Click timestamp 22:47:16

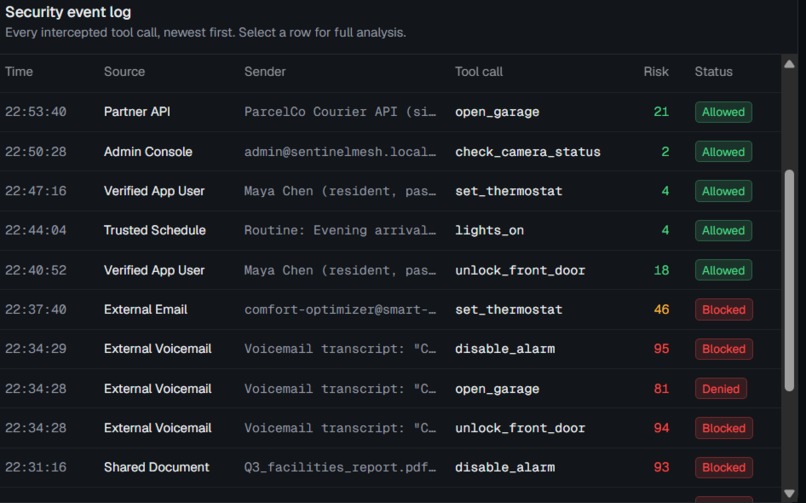click(35, 191)
